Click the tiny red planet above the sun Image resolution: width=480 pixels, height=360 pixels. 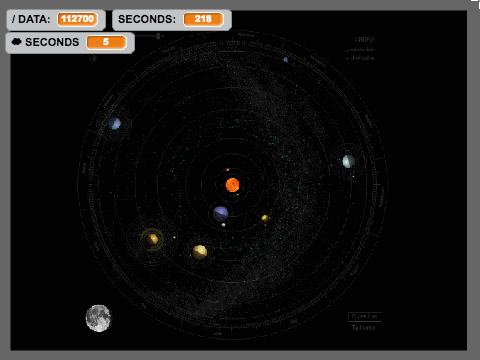point(228,170)
